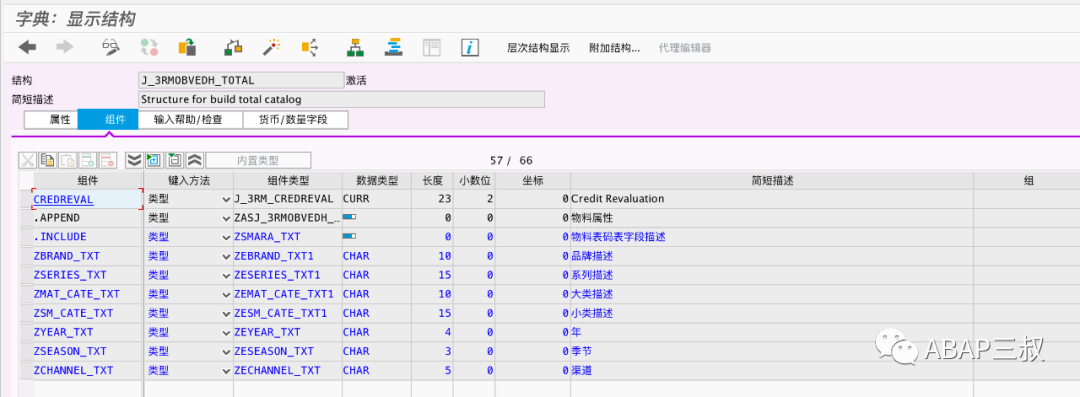Show the object hierarchy tree icon
Screen dimensions: 1080x397
355,47
